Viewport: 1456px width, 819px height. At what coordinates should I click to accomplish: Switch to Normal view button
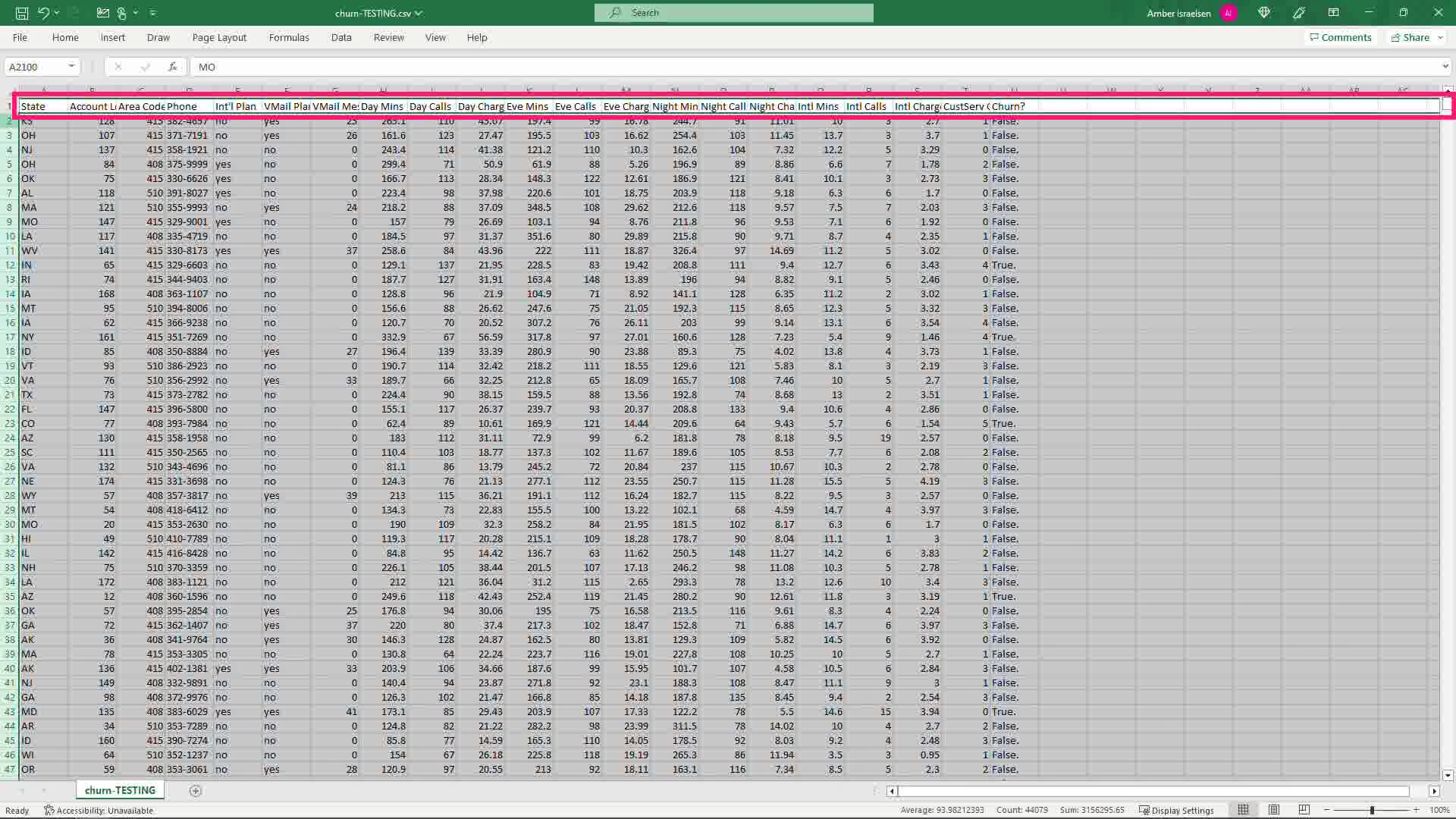(1244, 810)
